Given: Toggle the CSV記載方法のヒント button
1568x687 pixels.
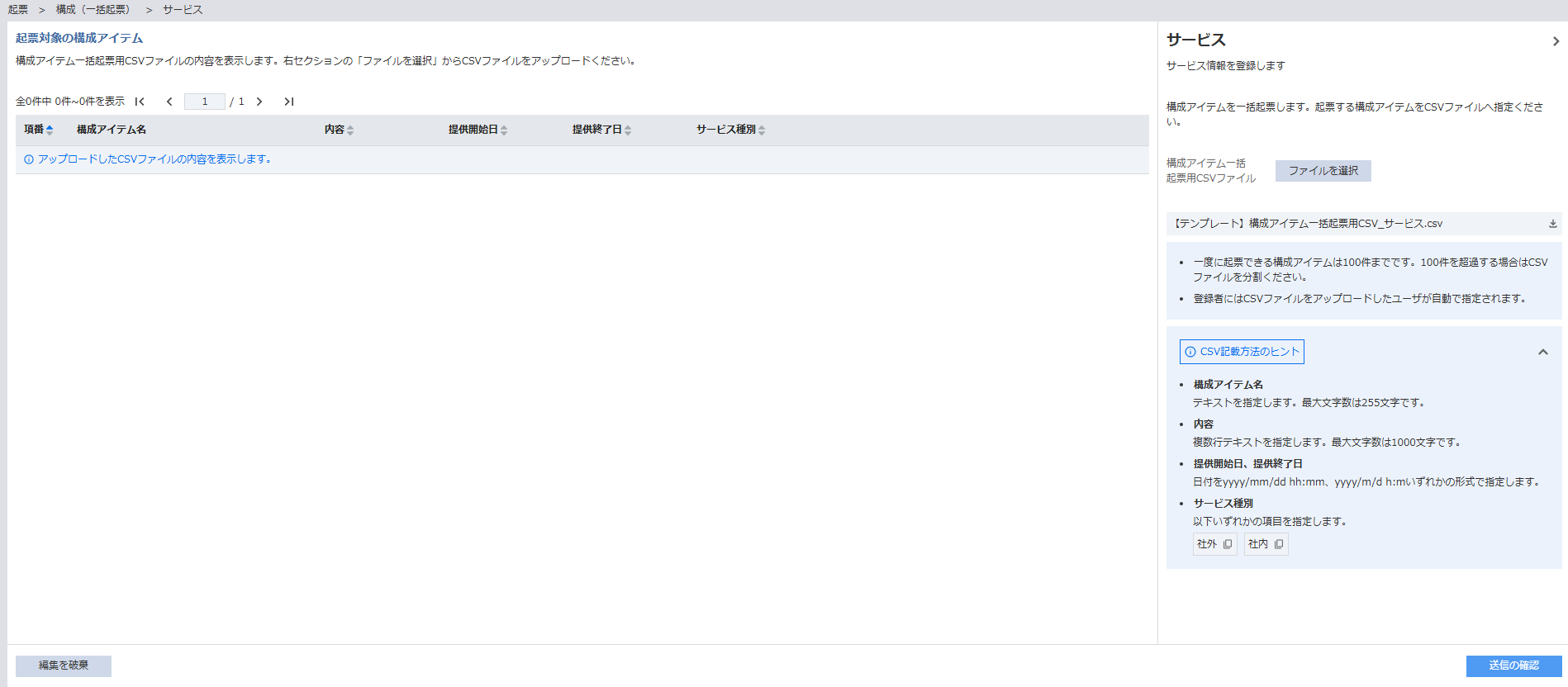Looking at the screenshot, I should pyautogui.click(x=1242, y=352).
